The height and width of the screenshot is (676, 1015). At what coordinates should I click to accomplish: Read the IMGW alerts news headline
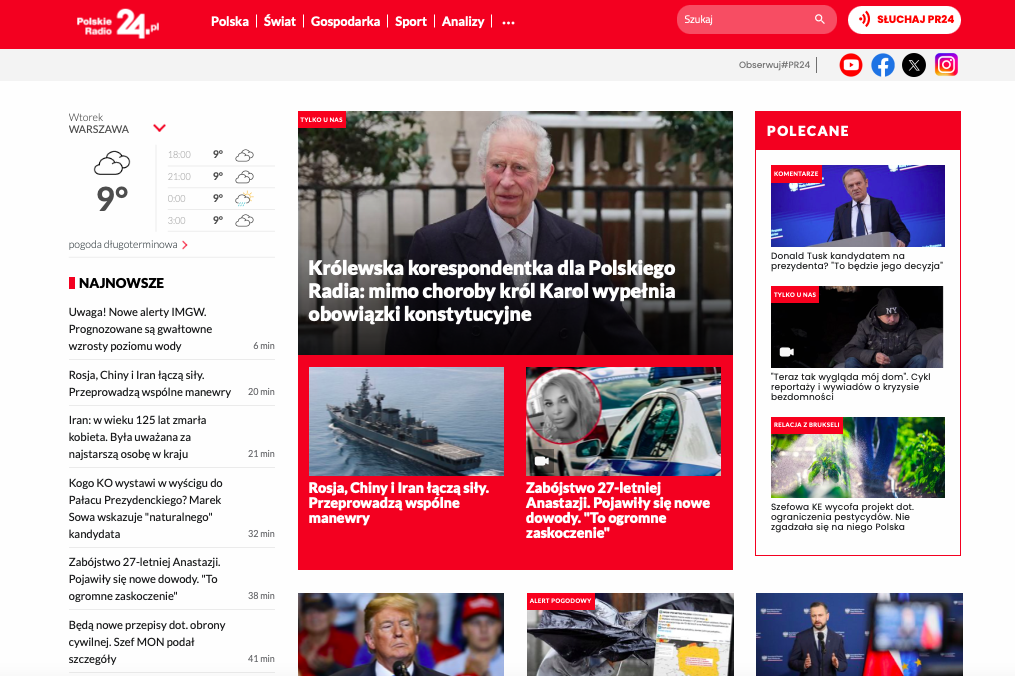(140, 329)
